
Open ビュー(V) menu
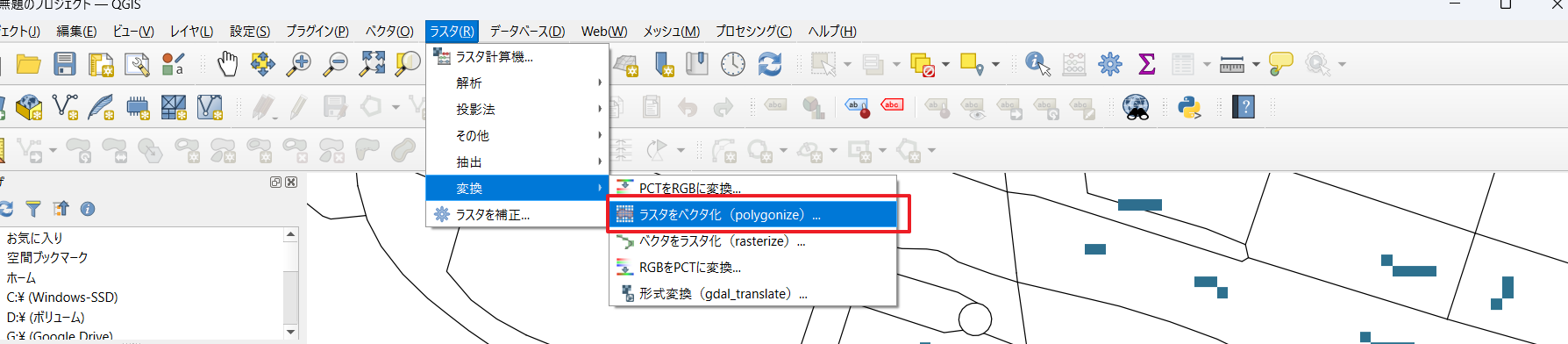(133, 31)
